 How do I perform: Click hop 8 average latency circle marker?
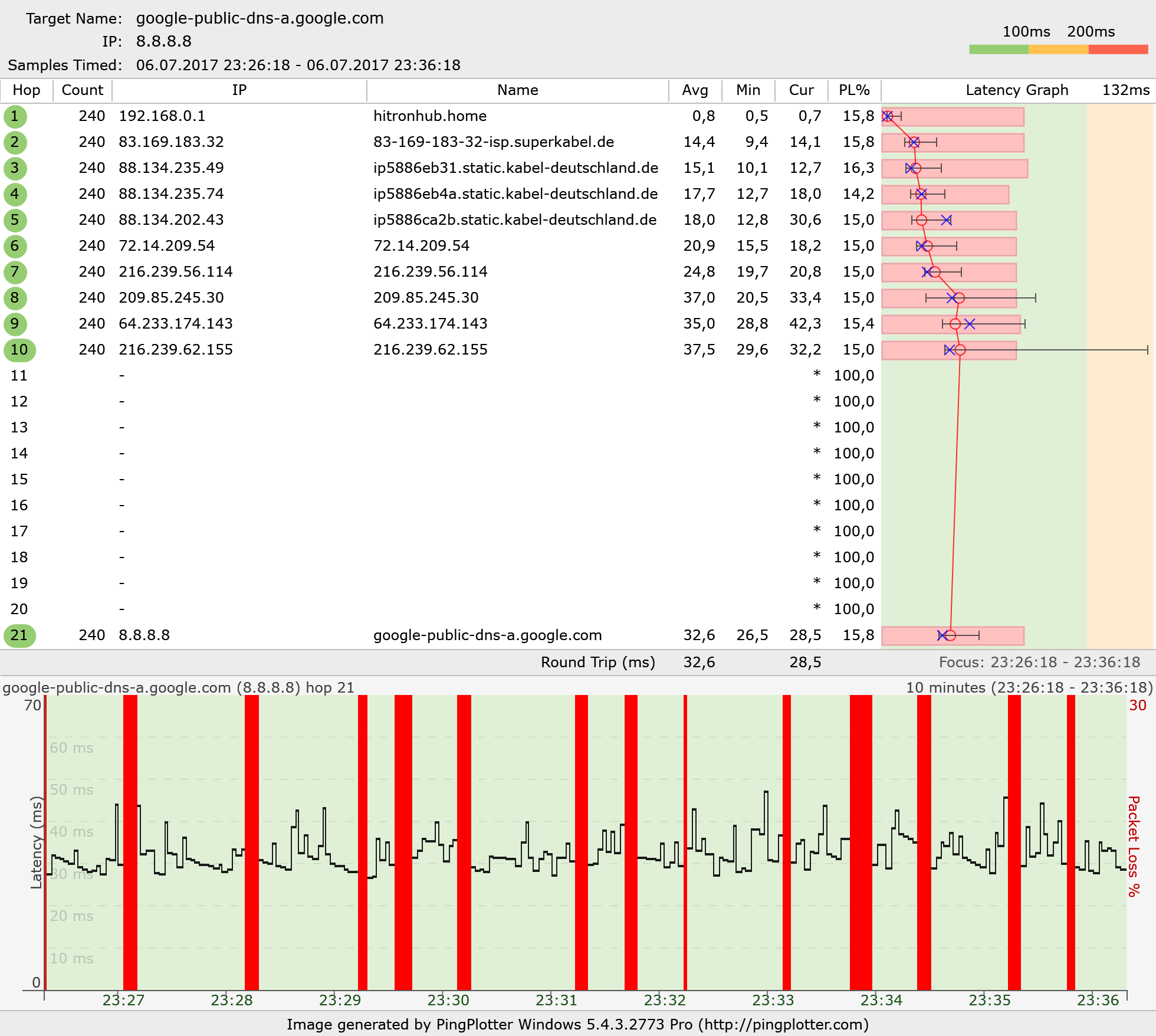pyautogui.click(x=959, y=298)
